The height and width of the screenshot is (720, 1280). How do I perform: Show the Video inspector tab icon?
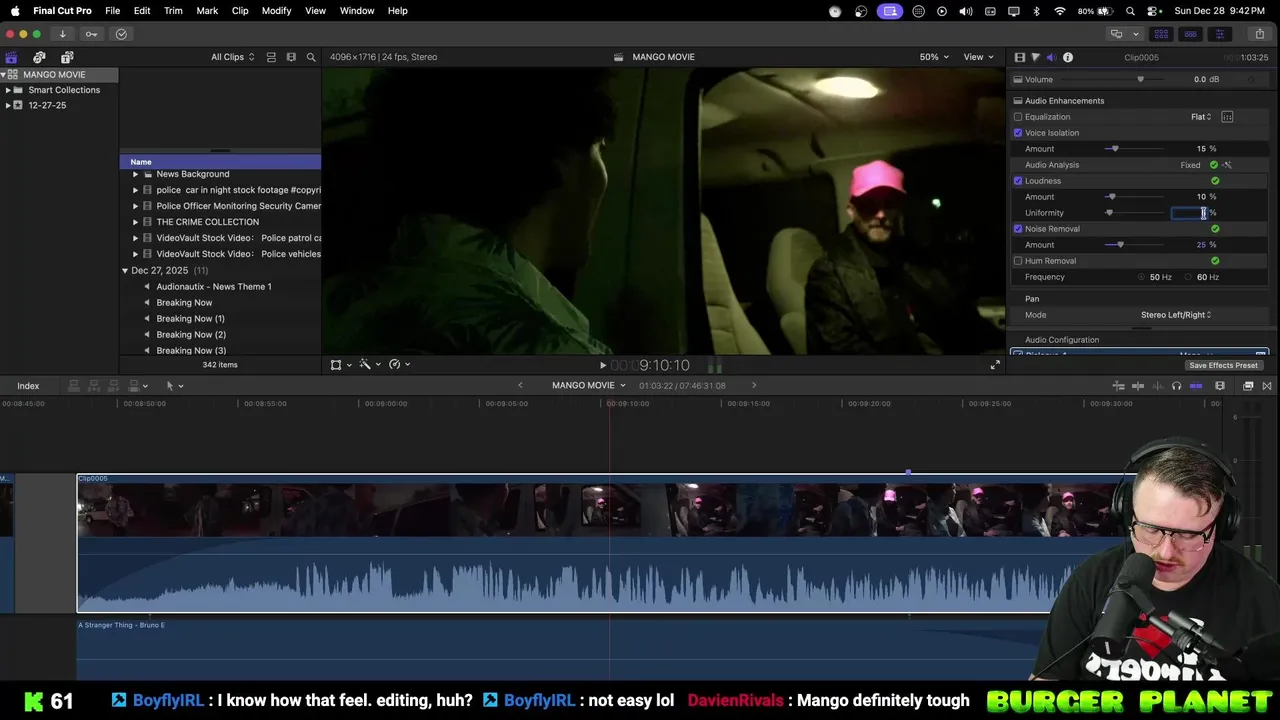pyautogui.click(x=1019, y=57)
